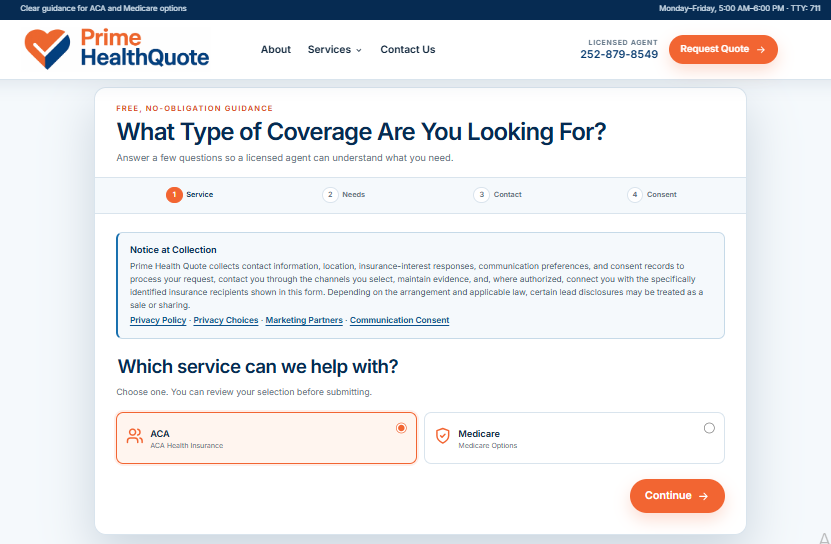
Task: Click the Prime HealthQuote brand name text
Action: coord(145,48)
